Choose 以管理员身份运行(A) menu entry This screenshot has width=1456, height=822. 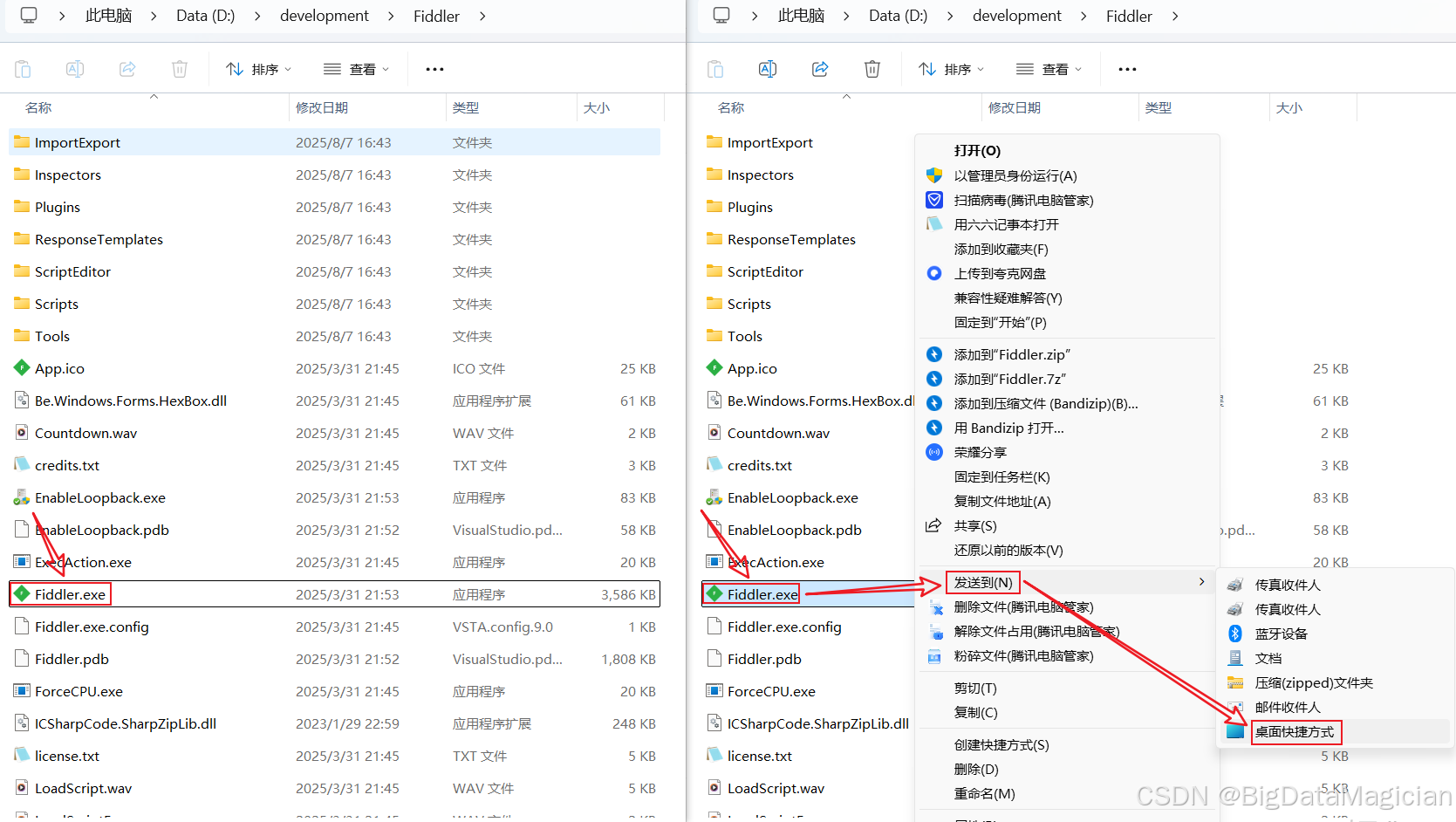coord(1015,175)
